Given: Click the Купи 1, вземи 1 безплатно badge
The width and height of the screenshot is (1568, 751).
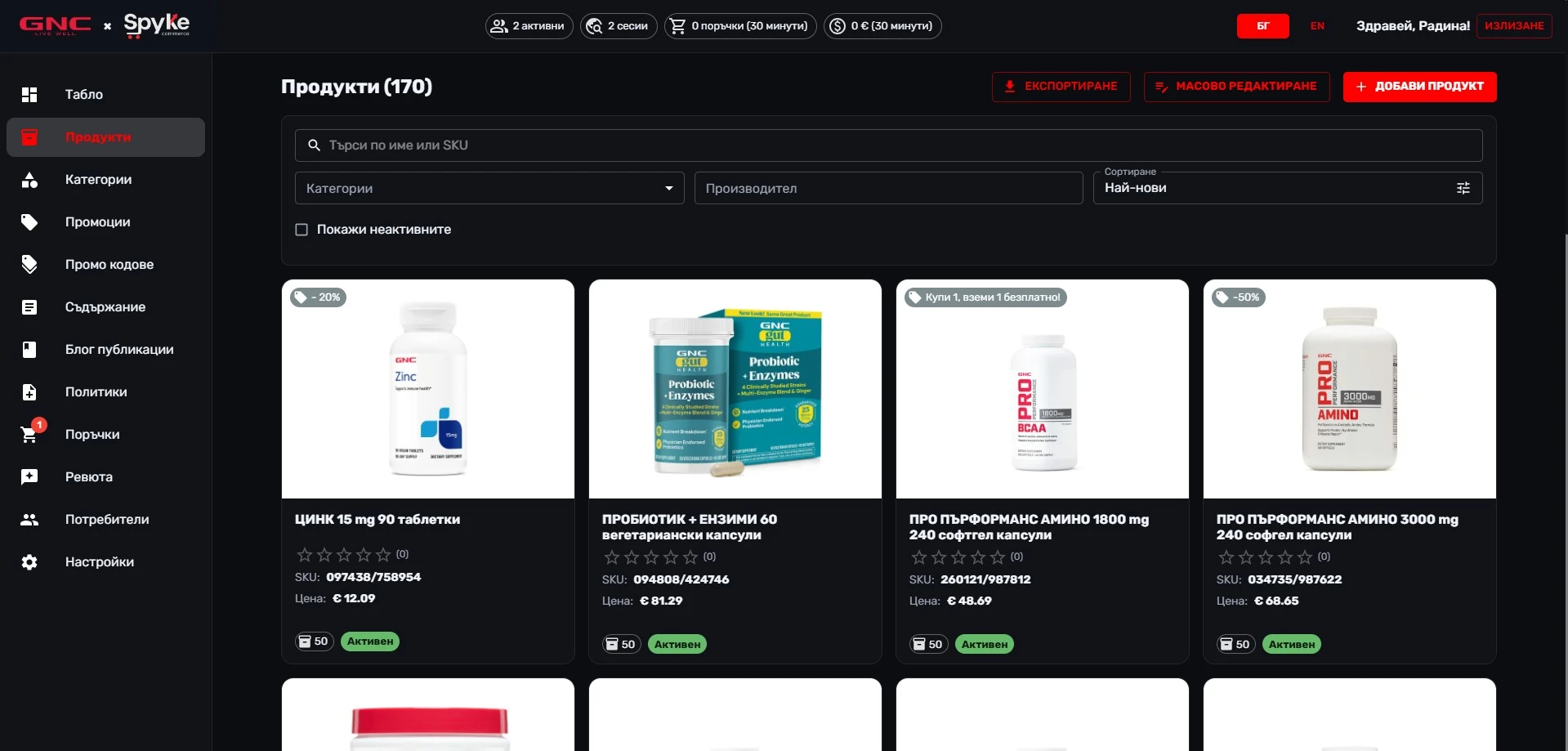Looking at the screenshot, I should pyautogui.click(x=985, y=297).
